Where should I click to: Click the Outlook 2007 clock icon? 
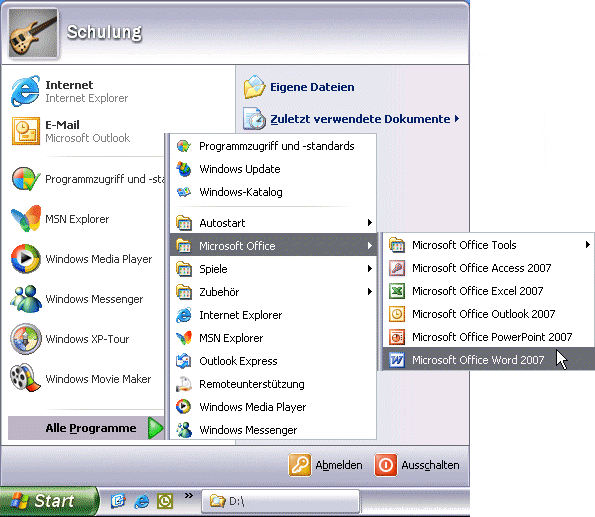397,314
